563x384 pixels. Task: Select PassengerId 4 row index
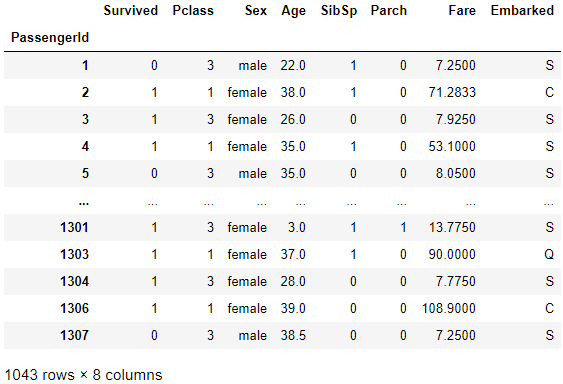(x=85, y=146)
